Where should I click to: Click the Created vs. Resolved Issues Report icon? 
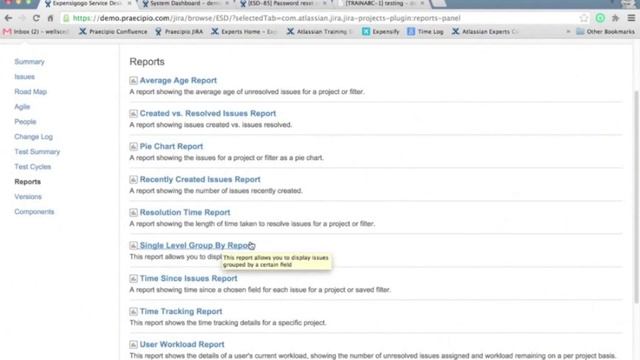(133, 113)
